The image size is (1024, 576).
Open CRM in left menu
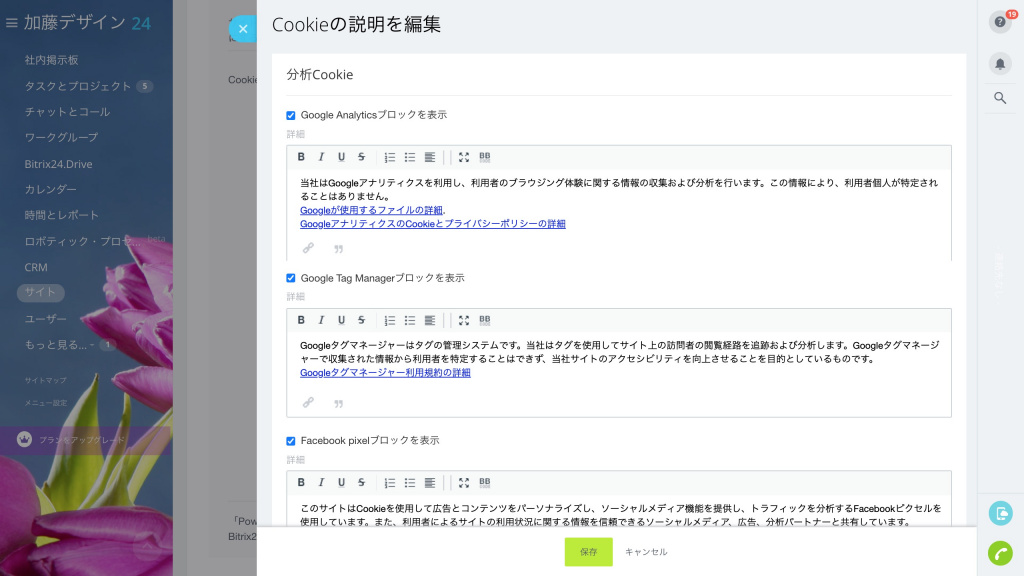click(x=36, y=267)
